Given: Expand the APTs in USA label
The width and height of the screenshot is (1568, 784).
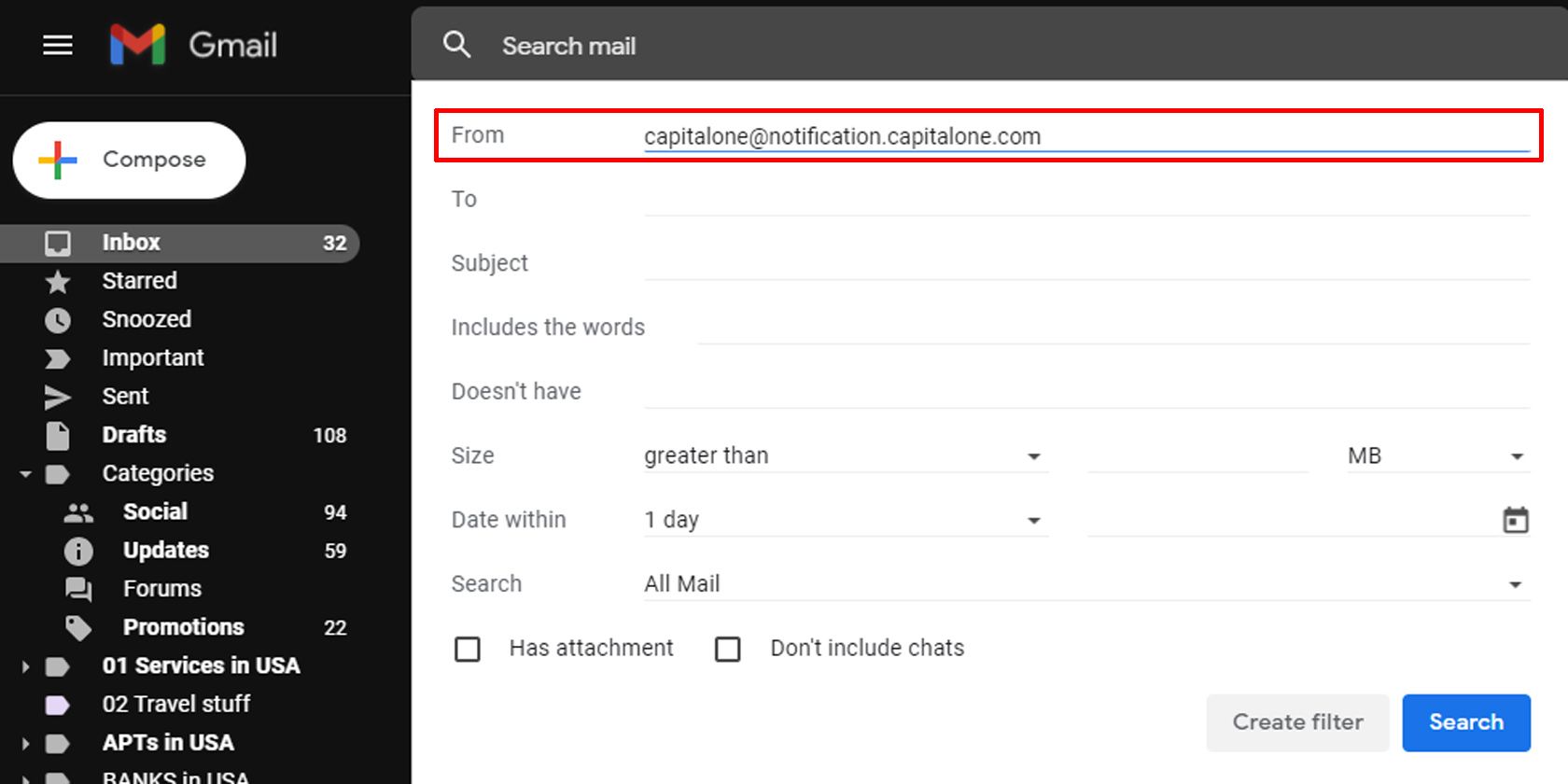Looking at the screenshot, I should (25, 744).
